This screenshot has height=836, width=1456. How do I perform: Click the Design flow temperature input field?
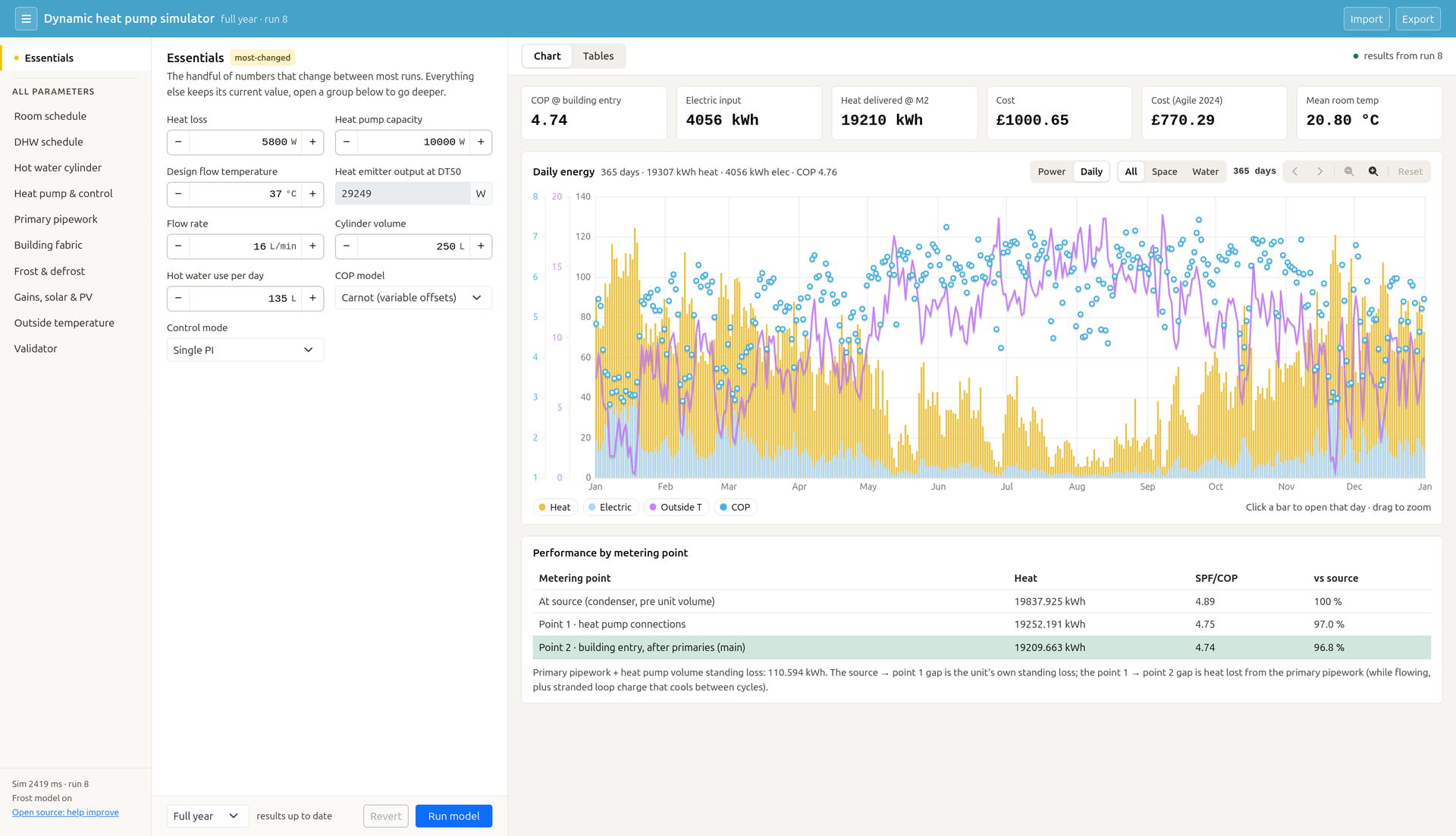click(245, 194)
